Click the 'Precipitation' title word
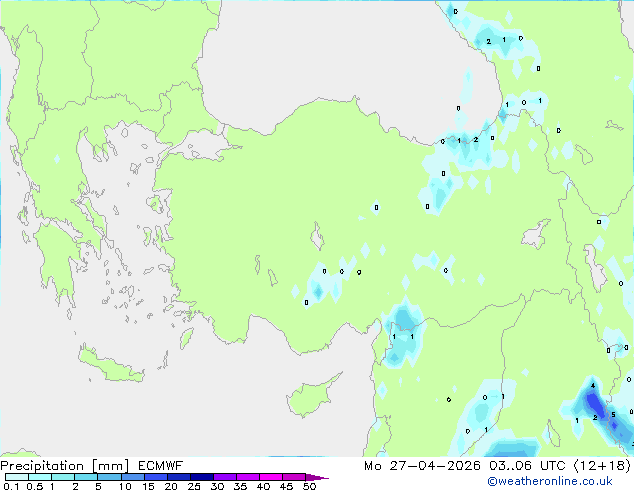The width and height of the screenshot is (634, 490). point(42,466)
